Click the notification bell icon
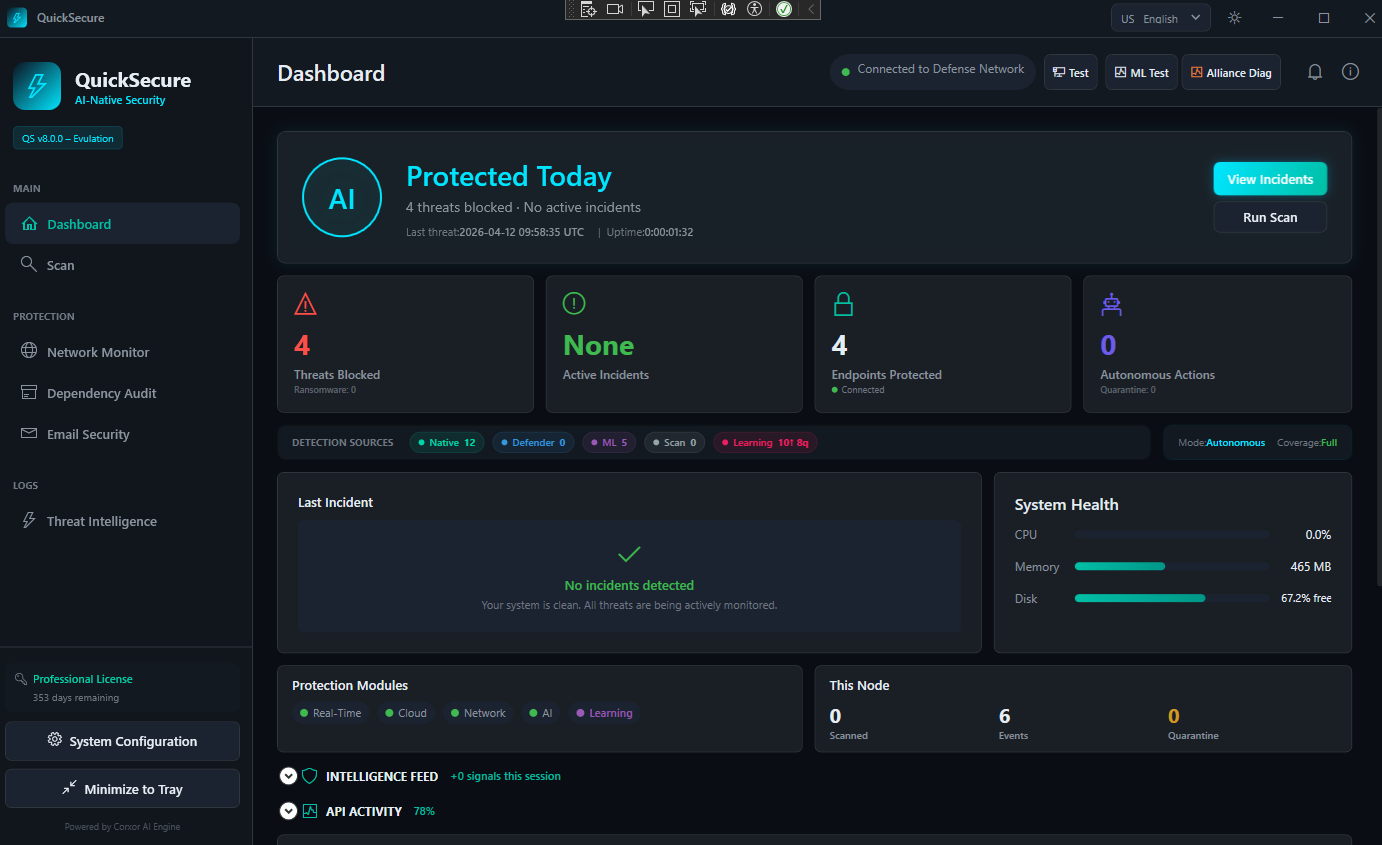Screen dimensions: 1382x845 (1314, 71)
